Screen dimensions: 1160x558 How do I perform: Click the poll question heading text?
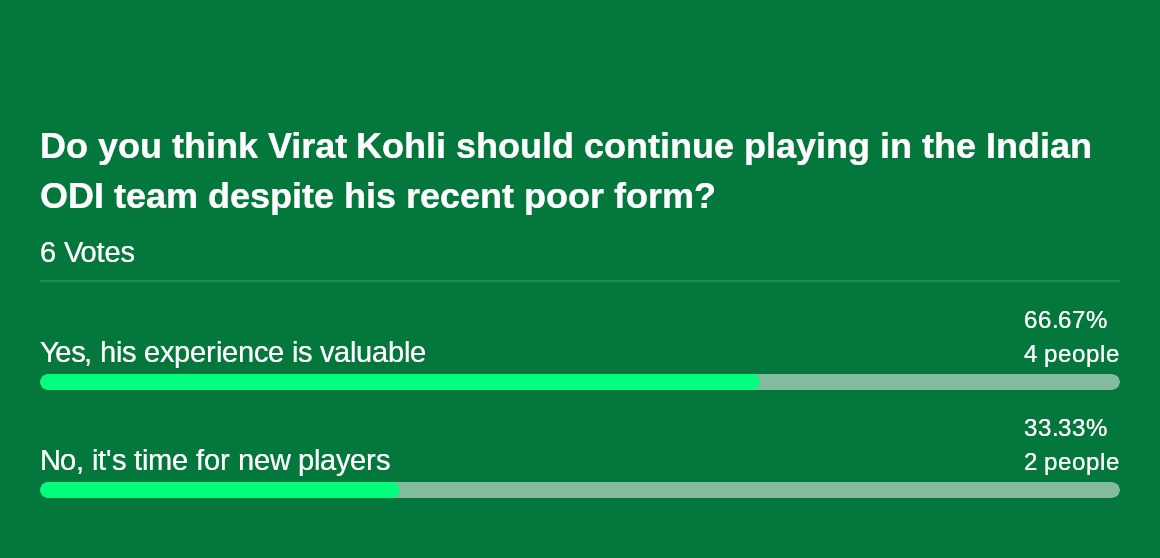click(x=565, y=171)
